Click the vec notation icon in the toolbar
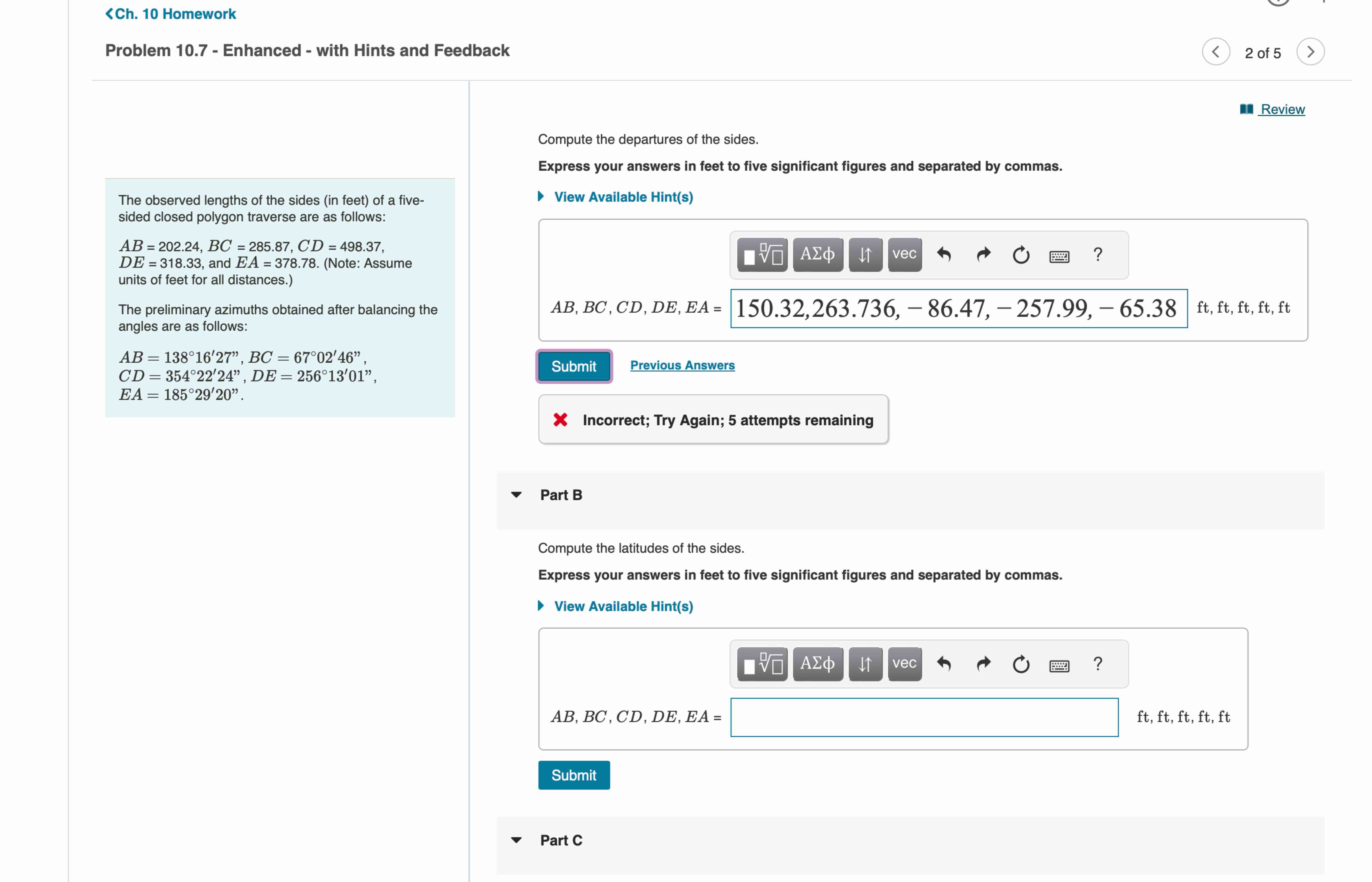The height and width of the screenshot is (882, 1372). (x=904, y=255)
